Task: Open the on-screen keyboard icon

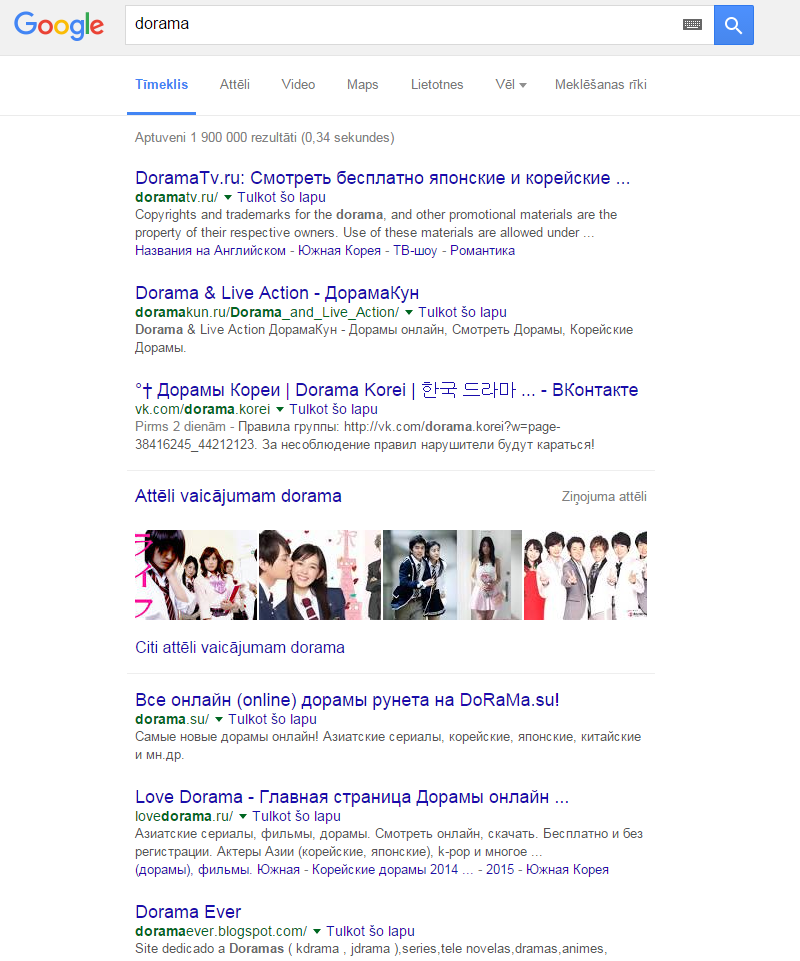Action: pyautogui.click(x=692, y=25)
